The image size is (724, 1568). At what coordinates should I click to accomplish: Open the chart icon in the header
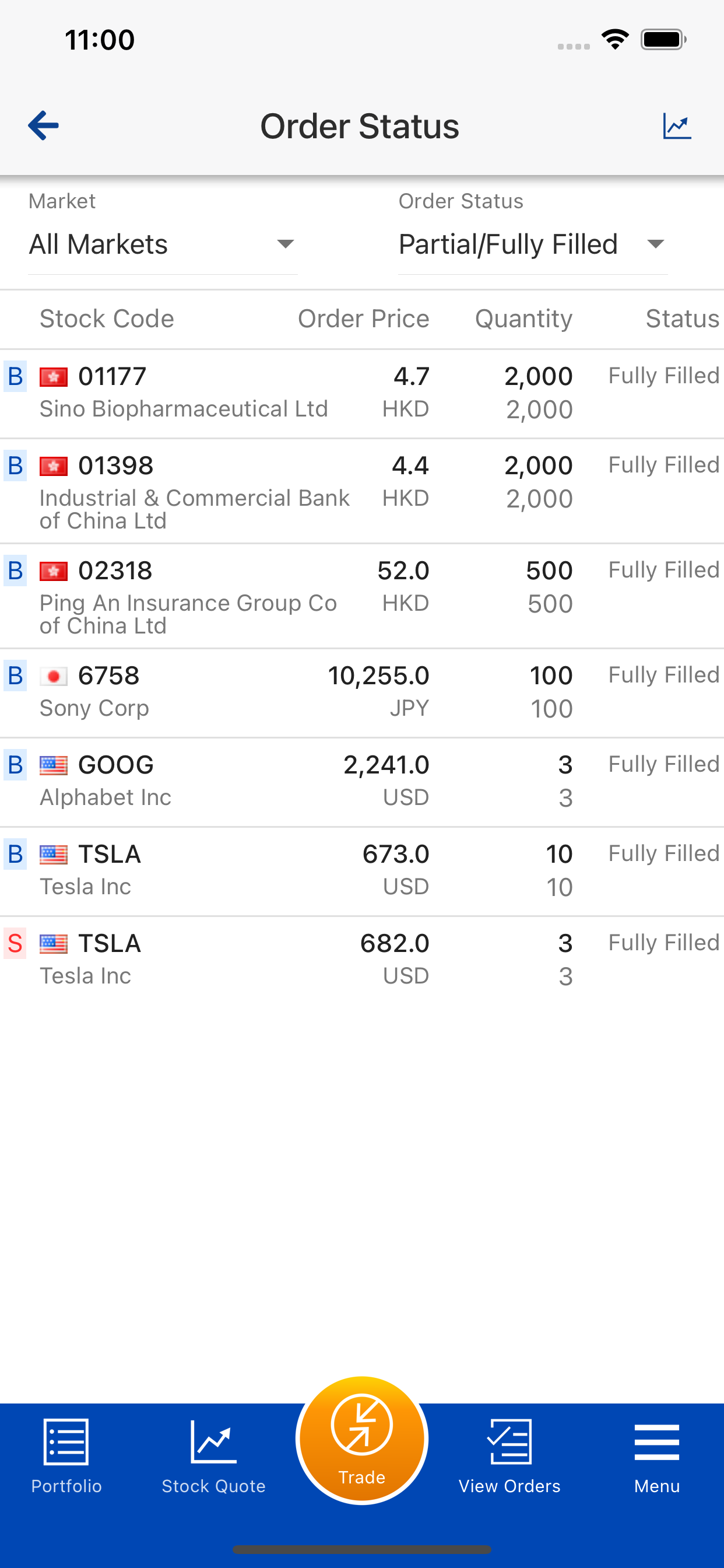tap(677, 126)
